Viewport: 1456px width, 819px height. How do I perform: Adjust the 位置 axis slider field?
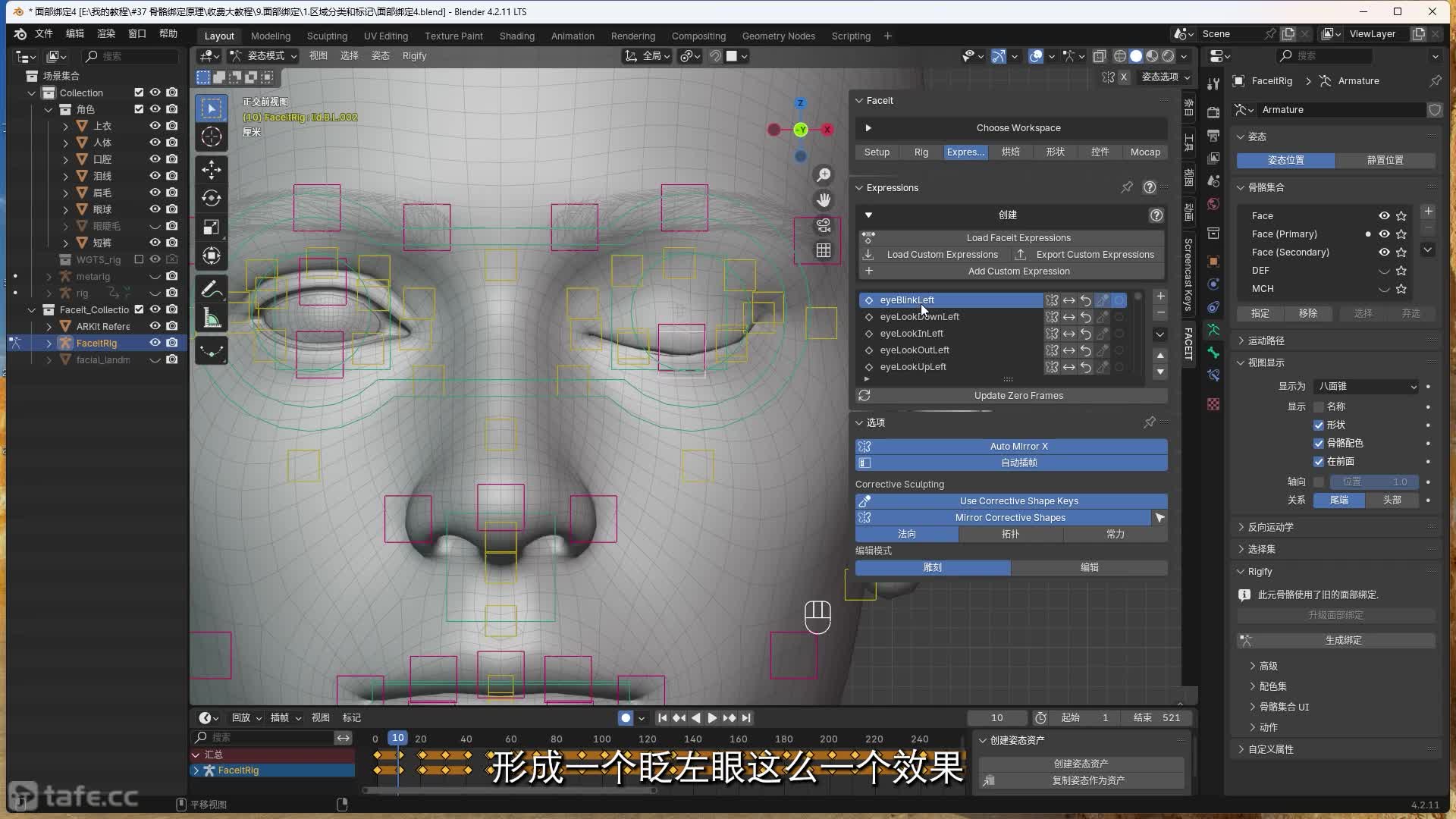tap(1374, 482)
